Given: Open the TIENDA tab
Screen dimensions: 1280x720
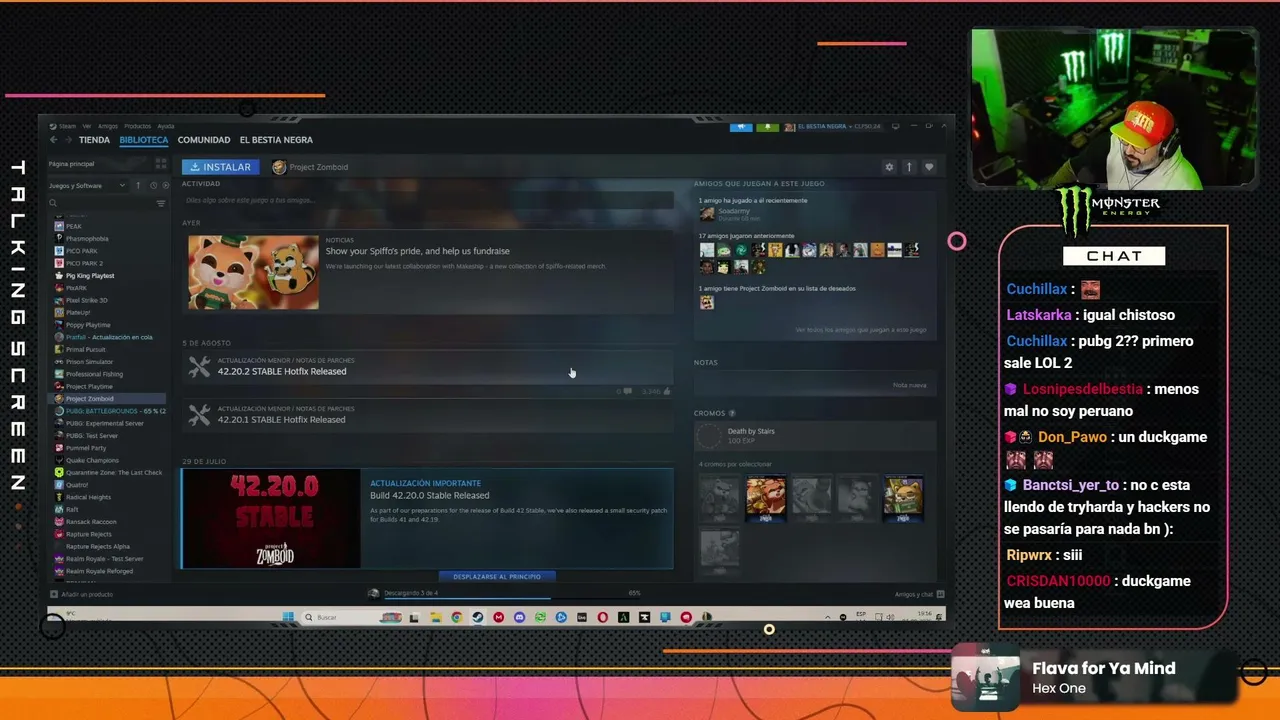Looking at the screenshot, I should (94, 140).
